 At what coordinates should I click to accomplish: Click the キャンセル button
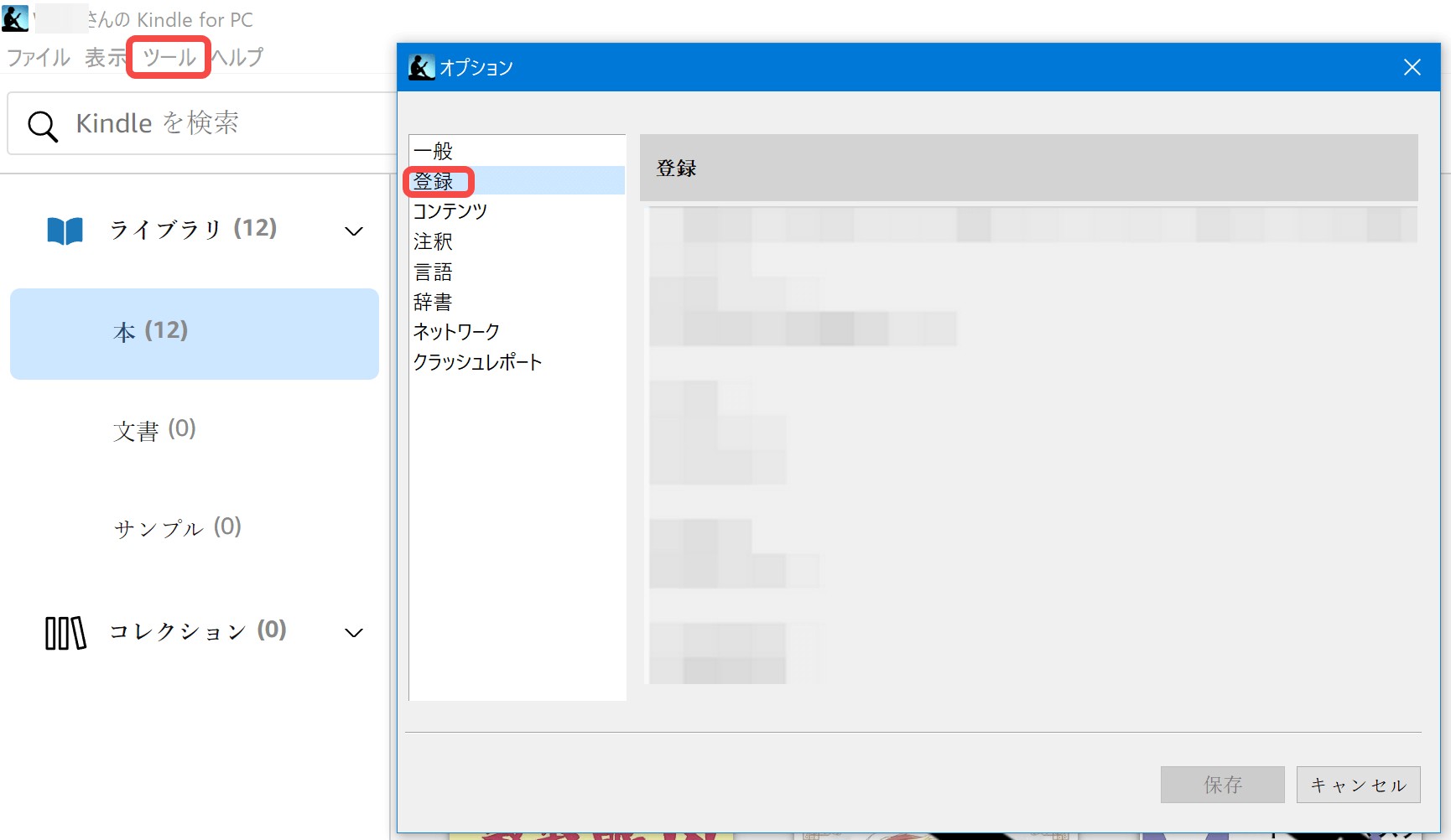click(1359, 785)
